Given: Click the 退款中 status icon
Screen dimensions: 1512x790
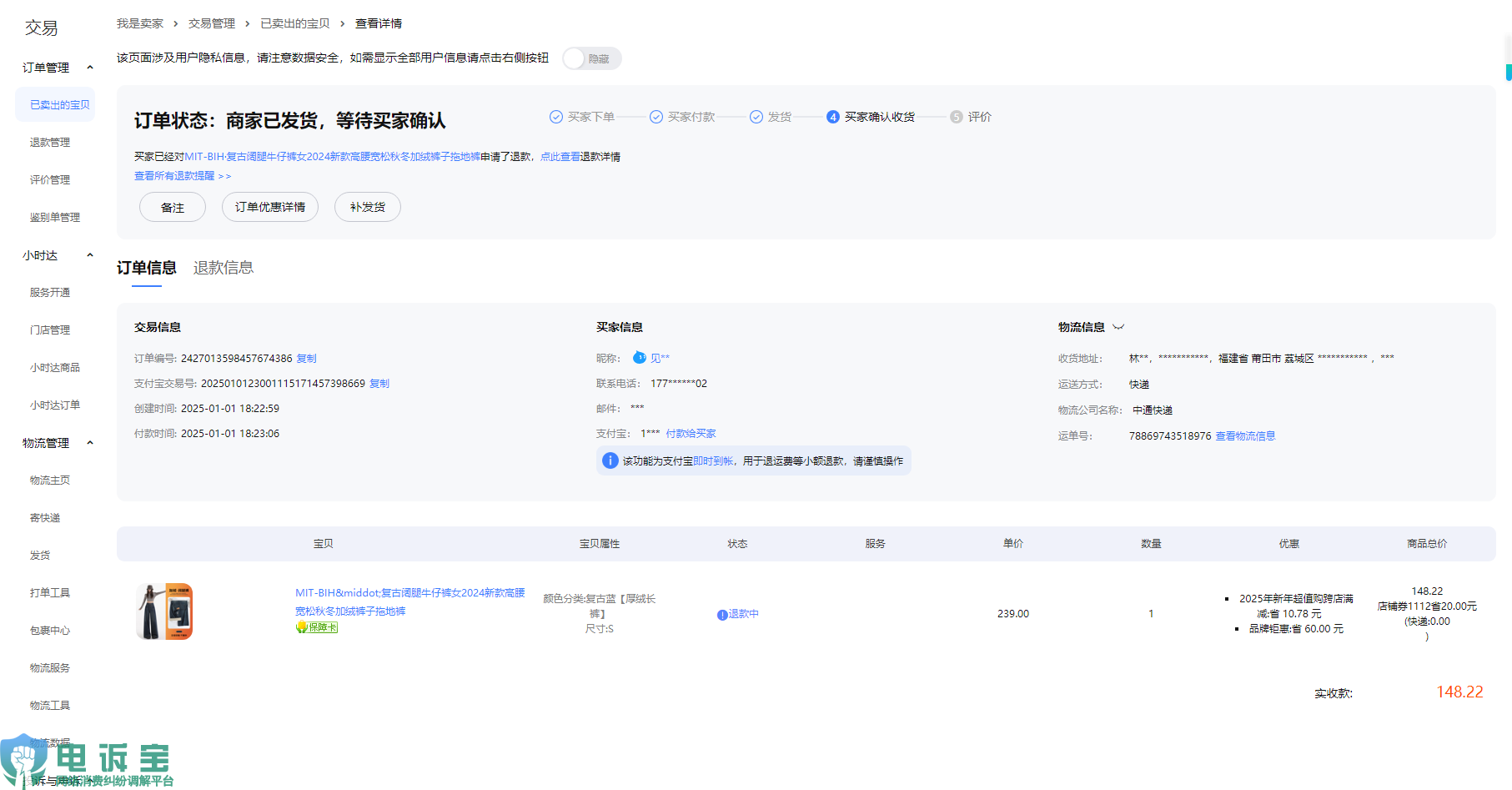Looking at the screenshot, I should 722,615.
